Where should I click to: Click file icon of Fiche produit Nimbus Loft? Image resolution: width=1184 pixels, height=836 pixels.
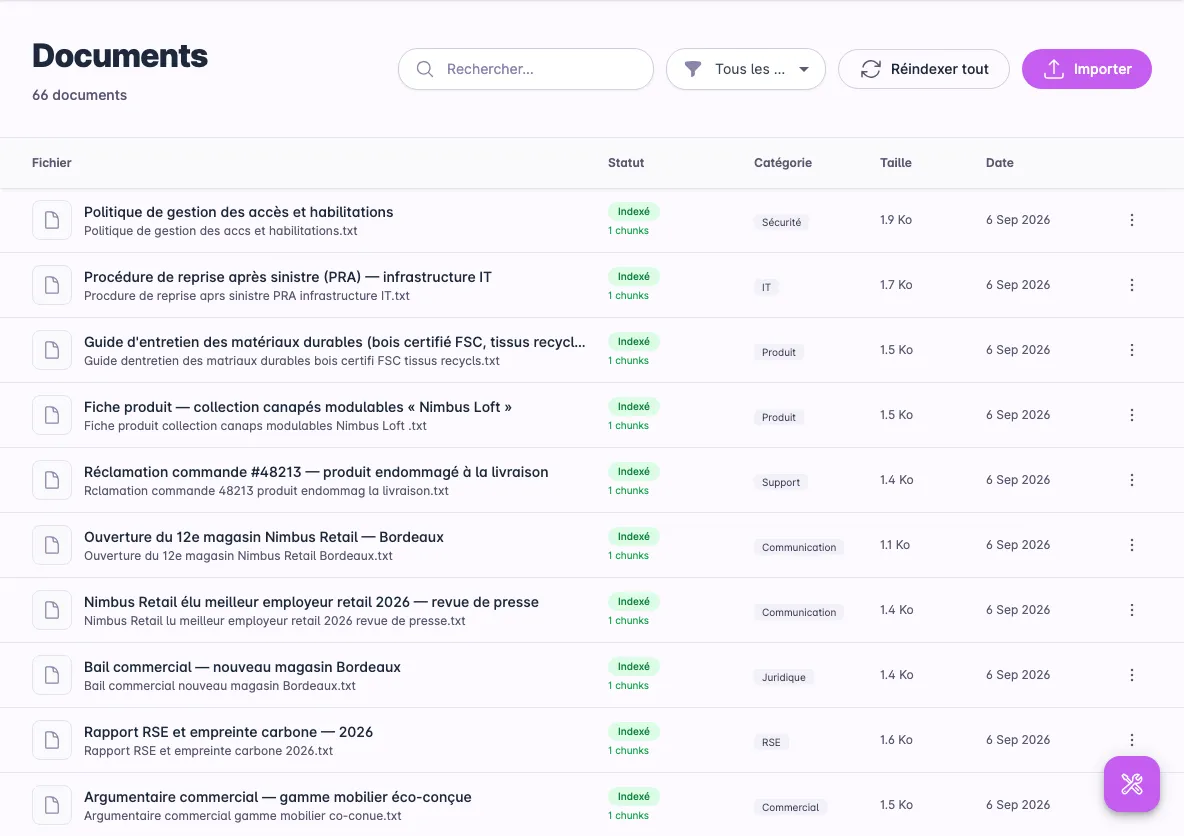[x=52, y=415]
